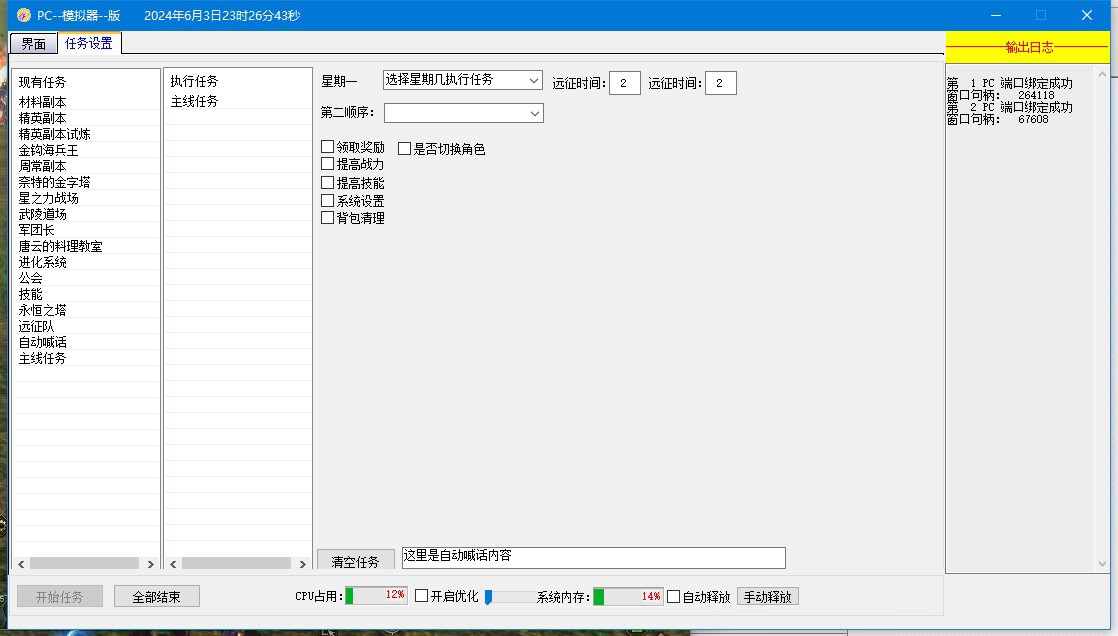Click the 现有任务 column header
This screenshot has width=1118, height=636.
point(86,82)
